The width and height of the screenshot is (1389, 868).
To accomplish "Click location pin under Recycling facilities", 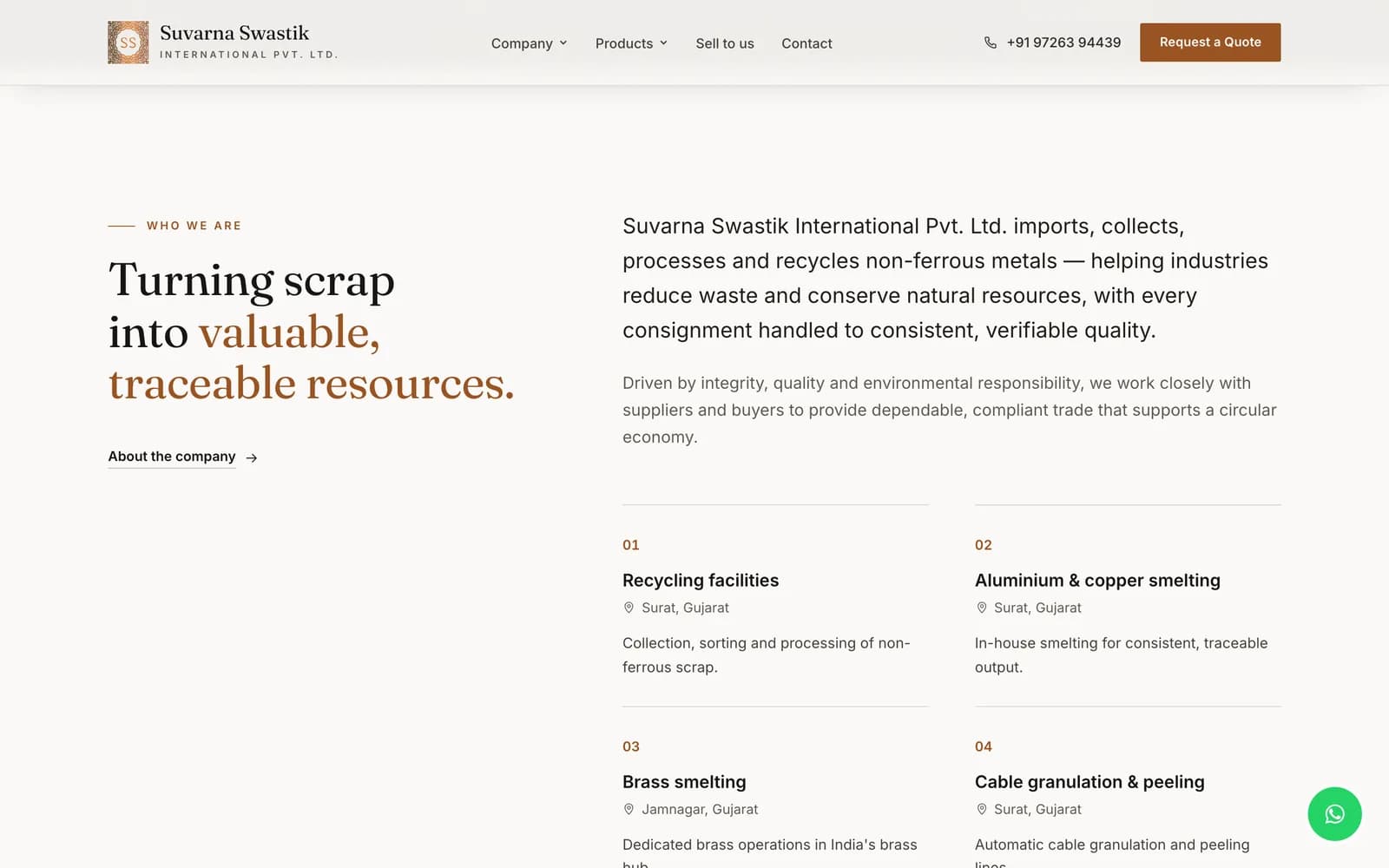I will (x=629, y=608).
